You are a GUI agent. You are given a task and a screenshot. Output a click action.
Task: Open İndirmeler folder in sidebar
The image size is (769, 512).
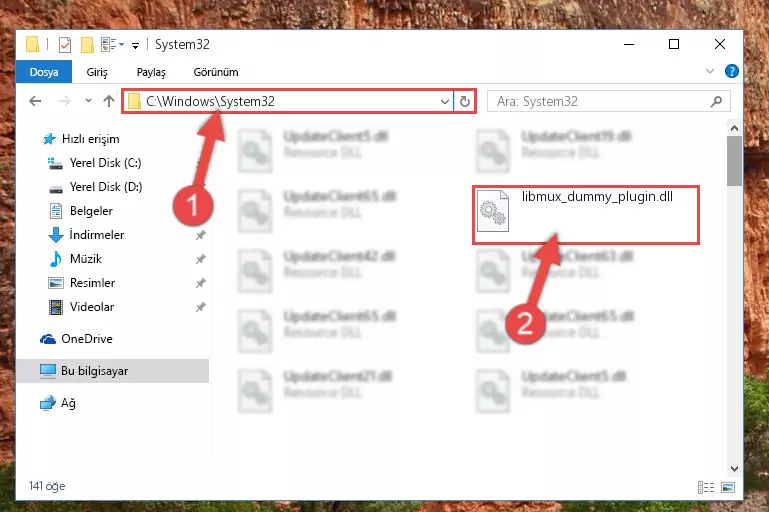point(87,235)
